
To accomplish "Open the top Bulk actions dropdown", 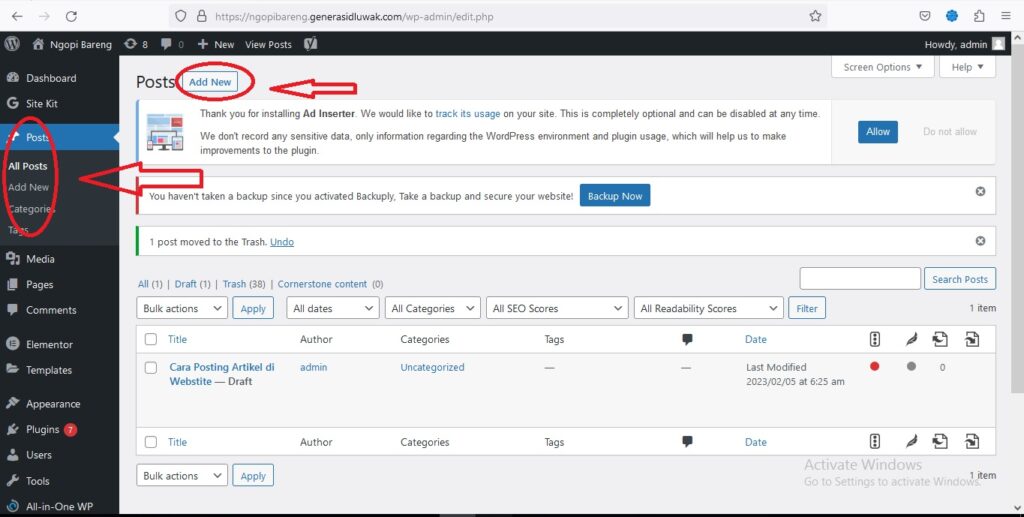I will point(182,309).
